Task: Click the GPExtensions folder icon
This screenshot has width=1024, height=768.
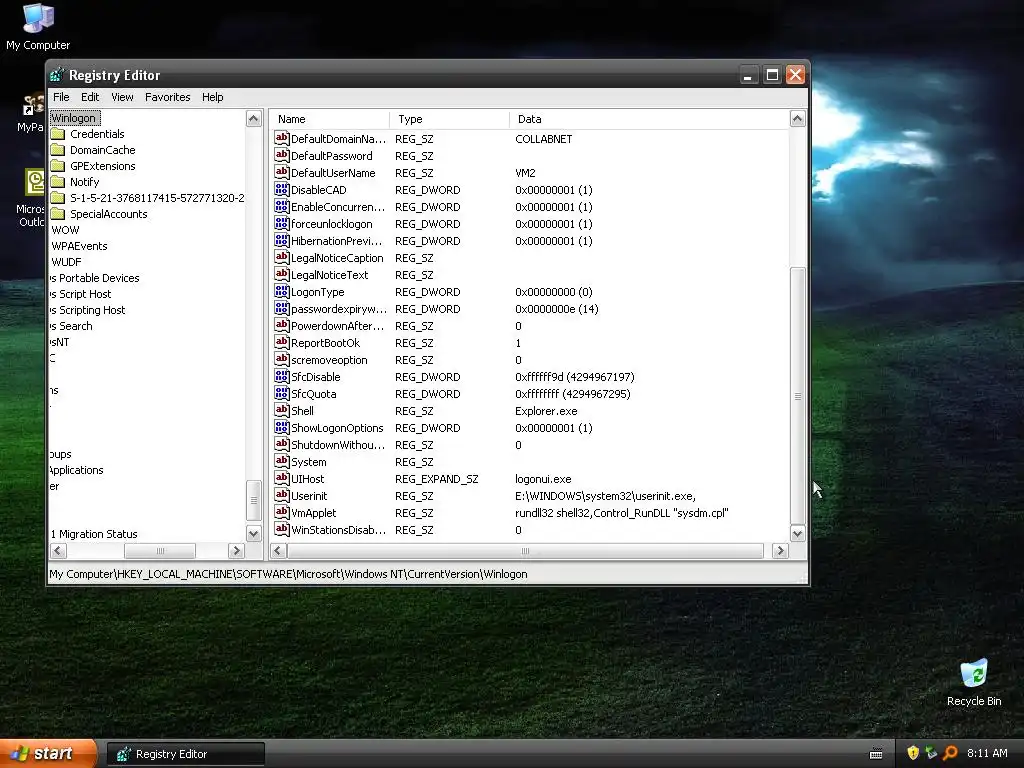Action: coord(58,166)
